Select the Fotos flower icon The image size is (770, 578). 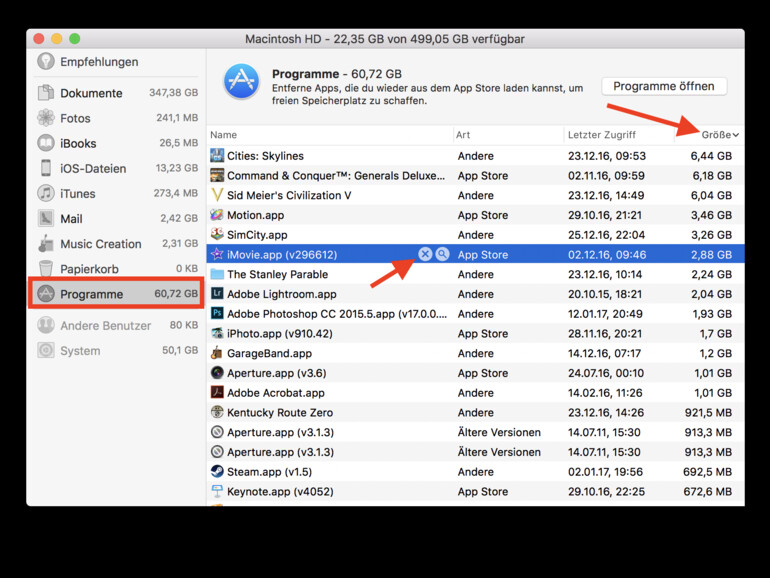coord(46,118)
